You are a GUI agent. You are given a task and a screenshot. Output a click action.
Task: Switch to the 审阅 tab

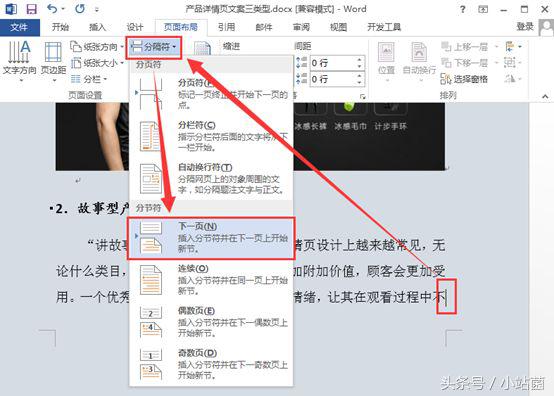point(301,27)
